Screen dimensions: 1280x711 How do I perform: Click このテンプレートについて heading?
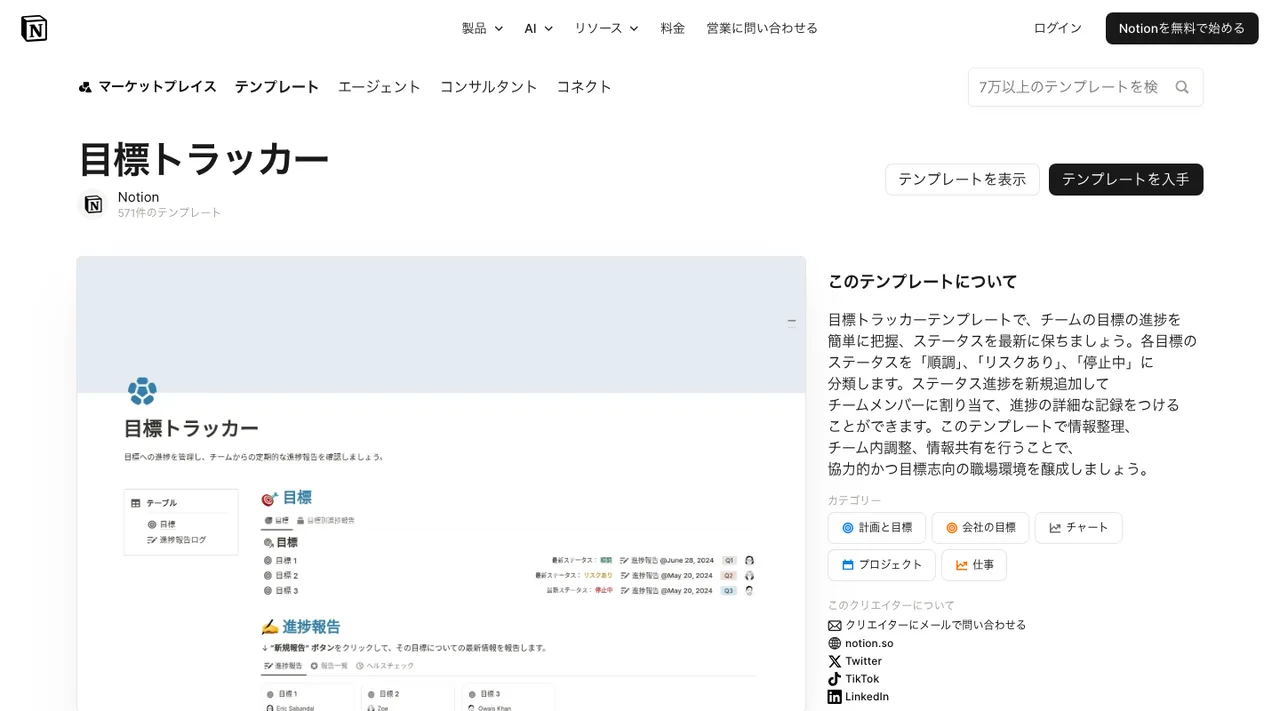(922, 282)
